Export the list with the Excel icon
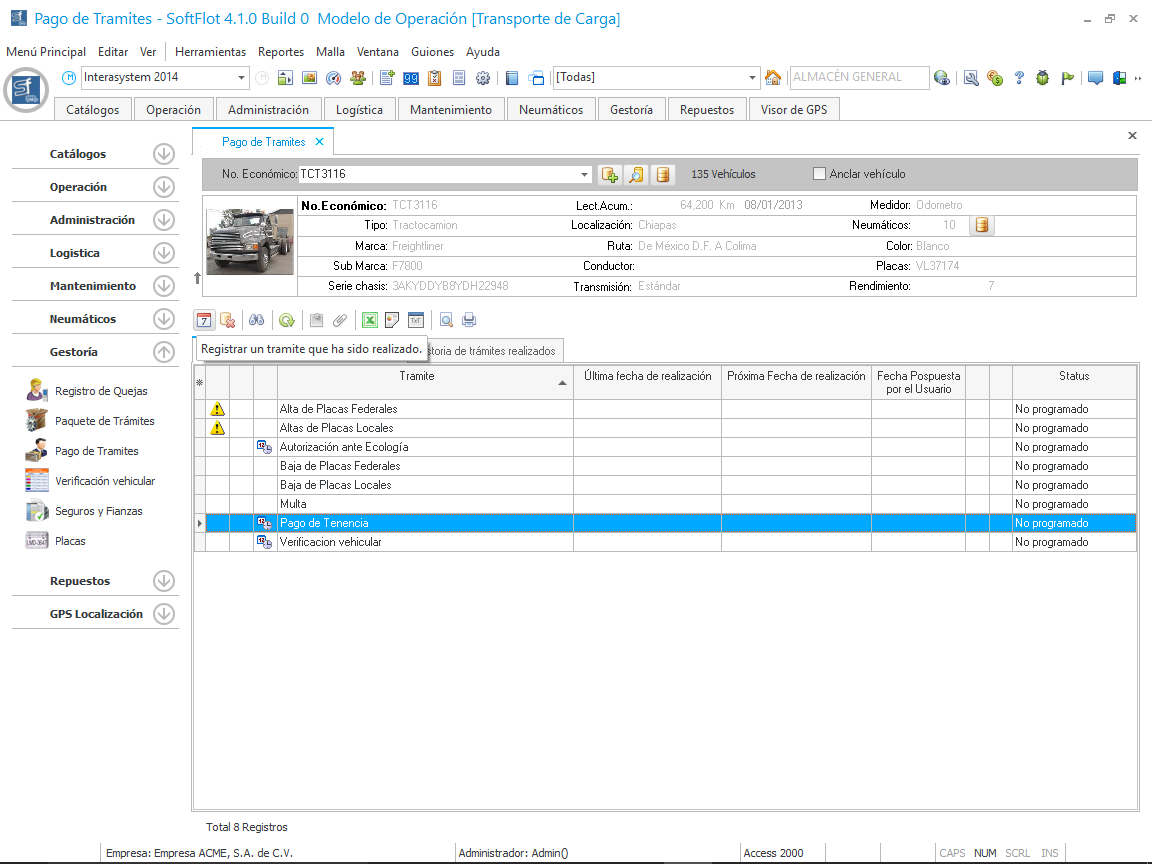Image resolution: width=1152 pixels, height=864 pixels. click(369, 320)
